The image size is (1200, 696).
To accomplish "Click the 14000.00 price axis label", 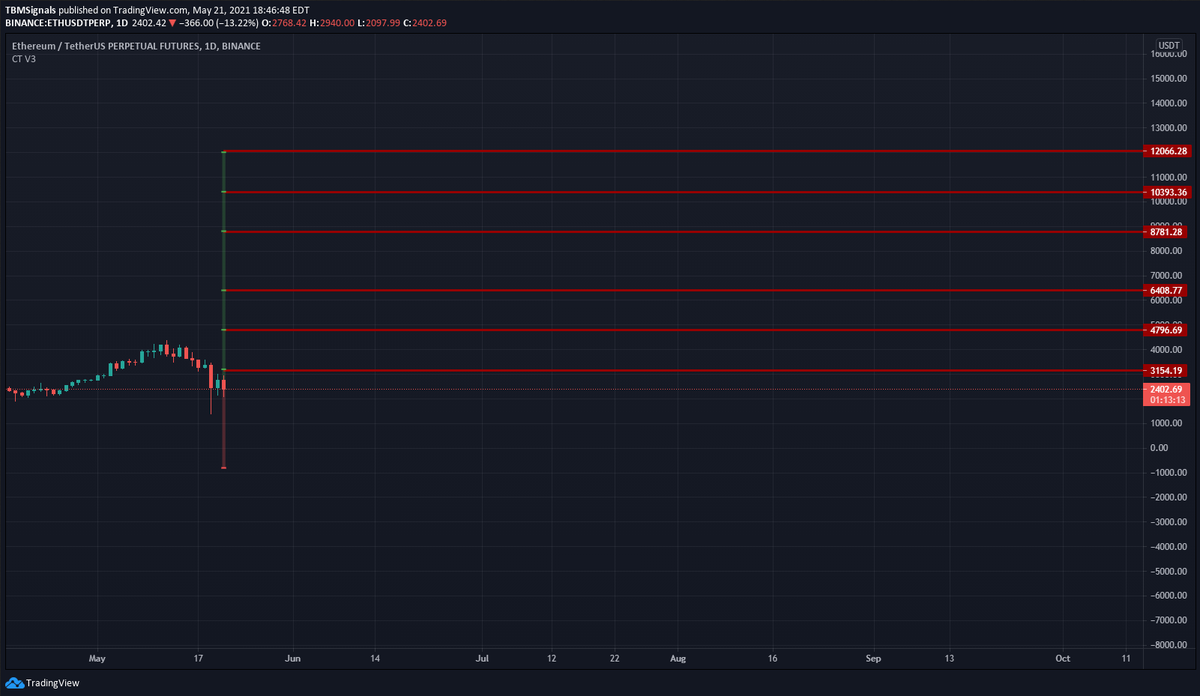I will [1168, 103].
